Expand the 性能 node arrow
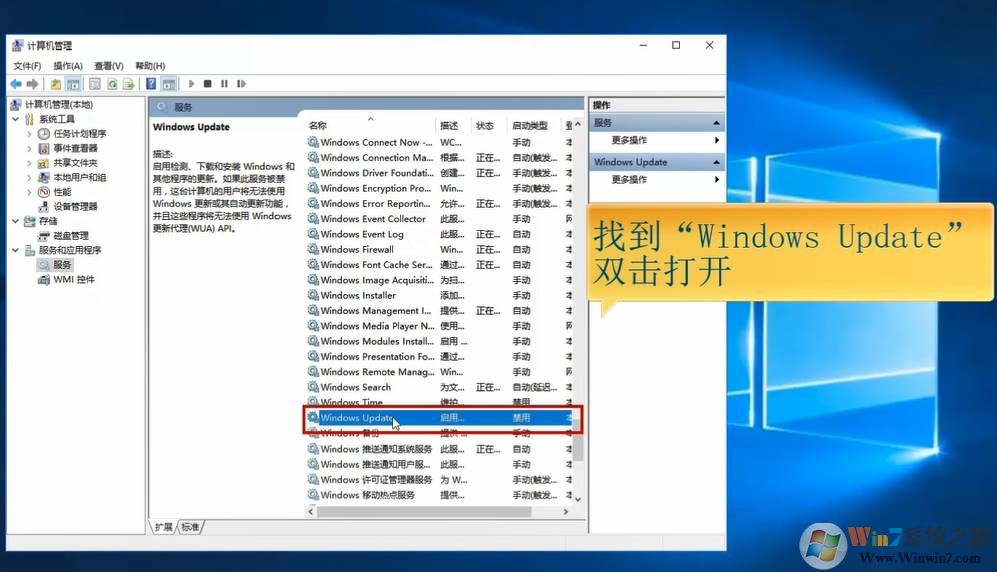 click(29, 192)
